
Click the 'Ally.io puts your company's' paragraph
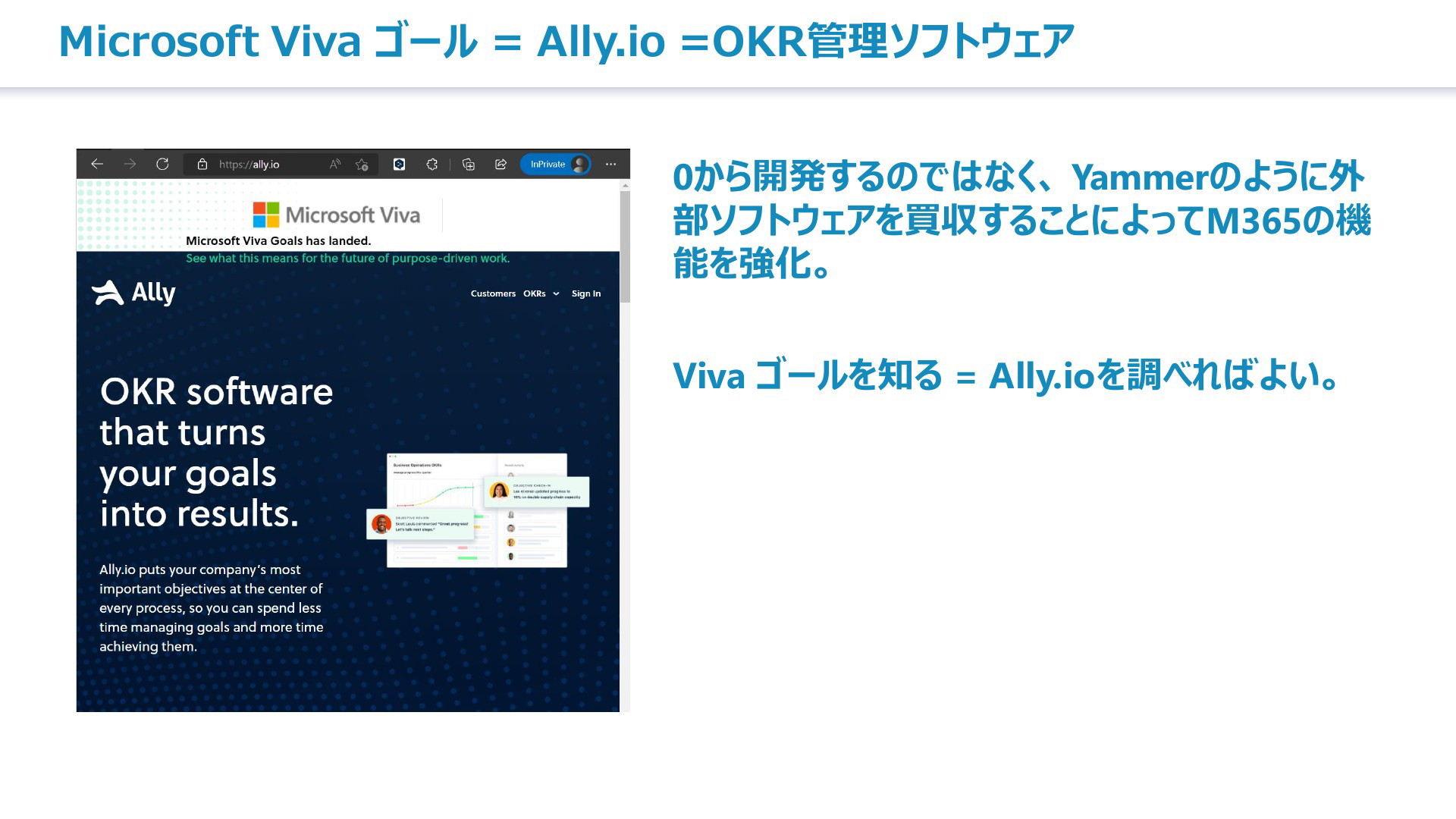click(x=212, y=607)
